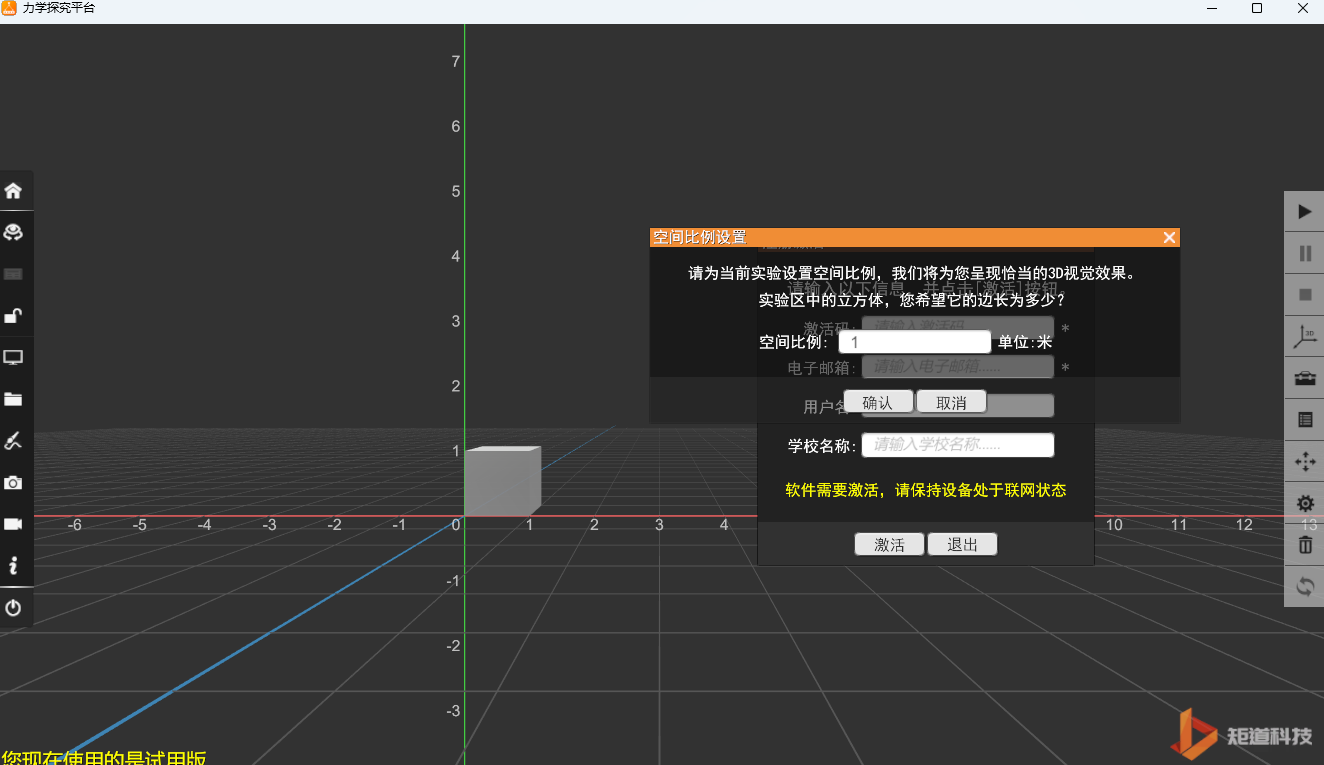This screenshot has height=765, width=1324.
Task: Click the refresh reset icon
Action: [x=1304, y=587]
